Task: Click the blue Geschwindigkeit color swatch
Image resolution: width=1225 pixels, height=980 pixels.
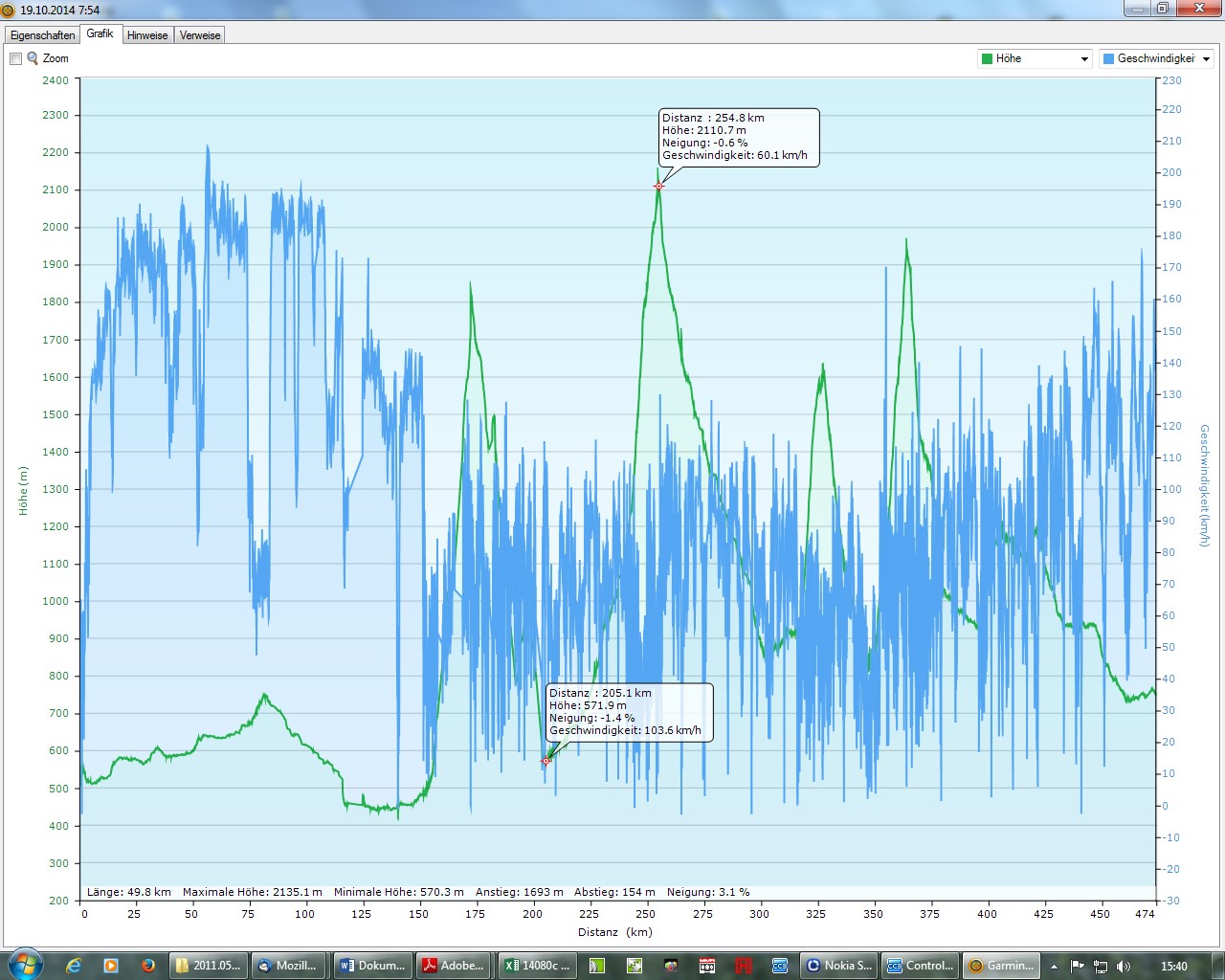Action: point(1108,58)
